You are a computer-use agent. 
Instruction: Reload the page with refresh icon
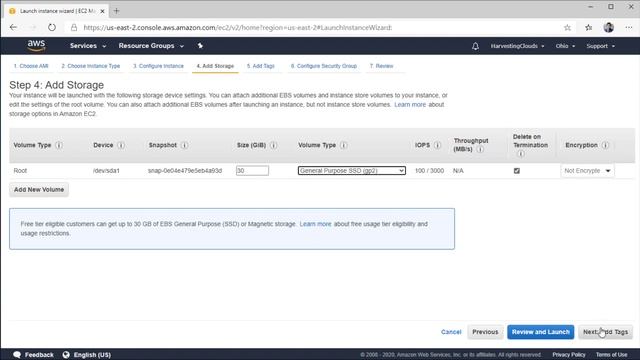coord(52,27)
